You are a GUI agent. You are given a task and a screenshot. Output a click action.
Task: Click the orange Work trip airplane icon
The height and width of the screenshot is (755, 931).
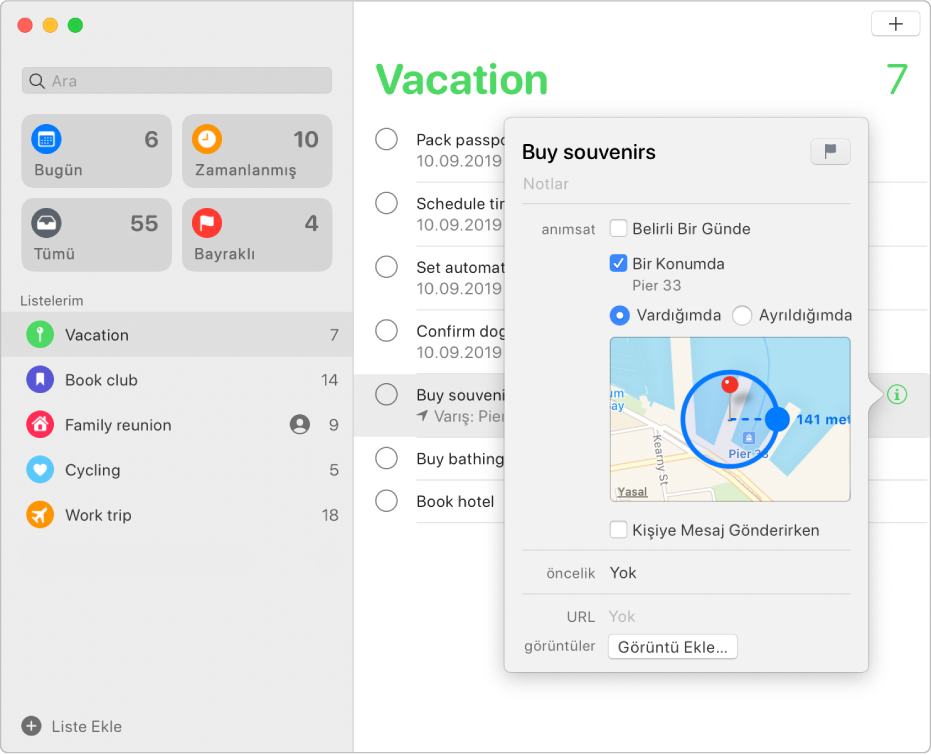click(x=40, y=515)
